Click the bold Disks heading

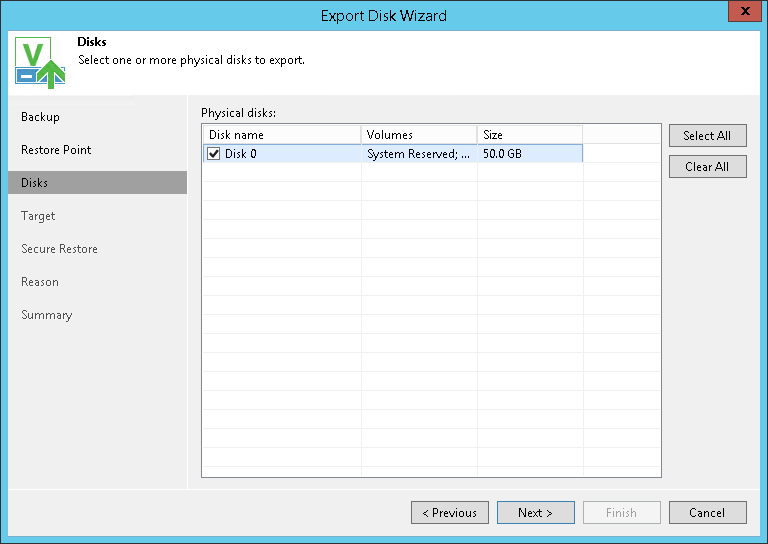coord(92,42)
